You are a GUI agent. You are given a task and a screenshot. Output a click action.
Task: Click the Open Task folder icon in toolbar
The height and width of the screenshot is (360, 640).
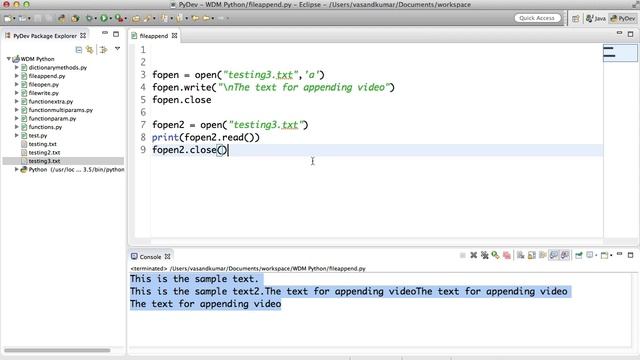click(x=136, y=18)
